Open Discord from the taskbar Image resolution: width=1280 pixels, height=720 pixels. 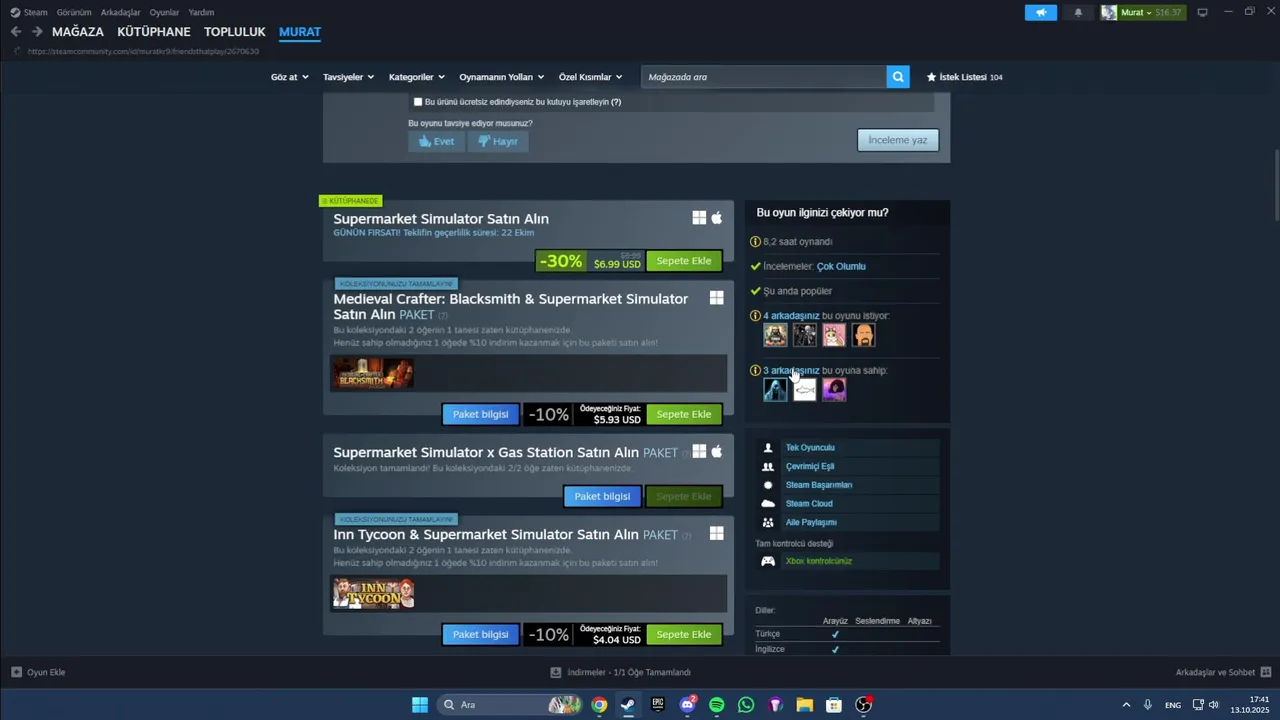pos(687,705)
